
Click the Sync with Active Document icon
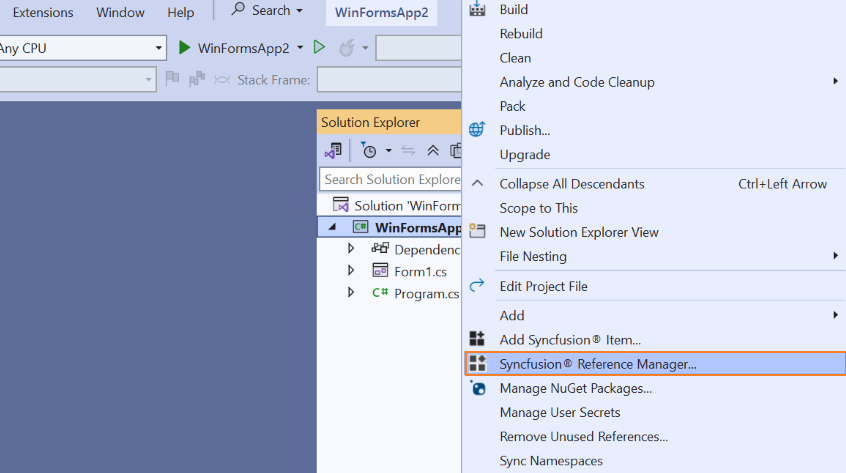click(x=408, y=151)
